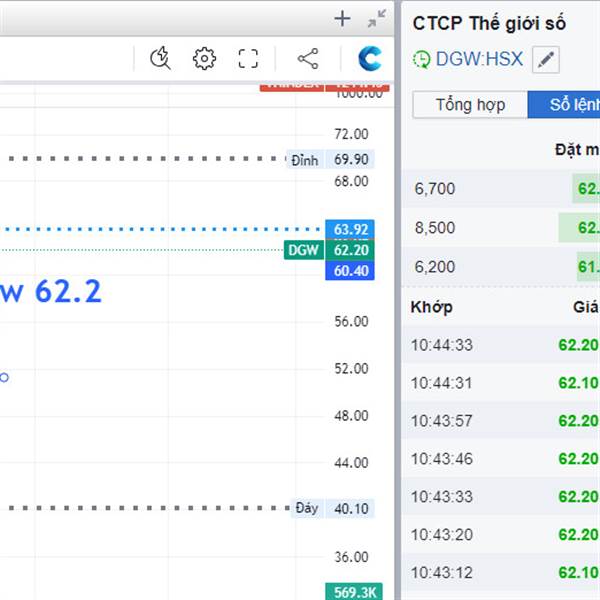Screen dimensions: 600x600
Task: Select the 10:43:33 matched trade row
Action: (x=501, y=496)
